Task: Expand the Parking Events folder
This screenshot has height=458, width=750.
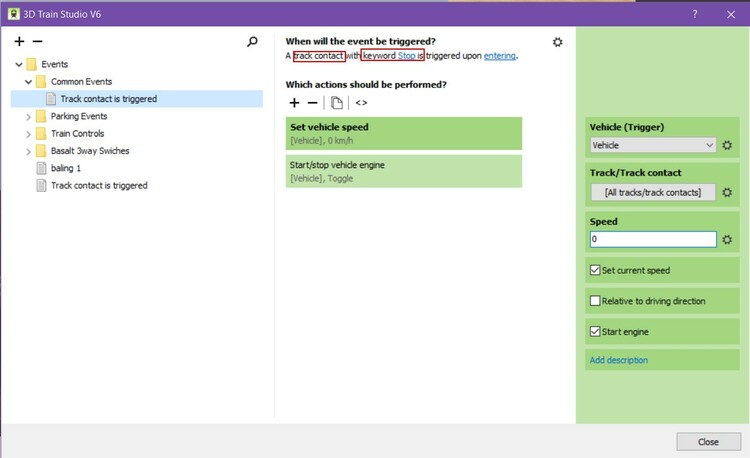Action: (28, 117)
